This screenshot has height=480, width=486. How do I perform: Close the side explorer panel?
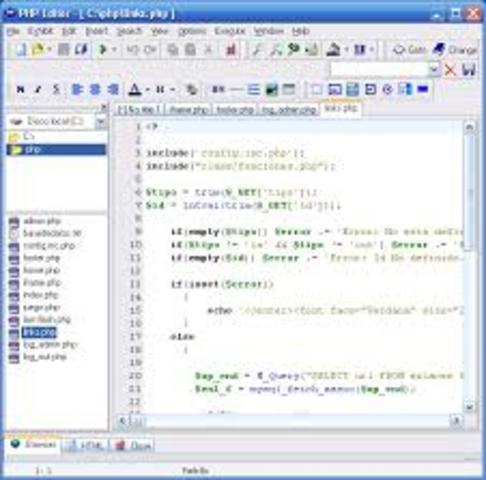tap(104, 107)
